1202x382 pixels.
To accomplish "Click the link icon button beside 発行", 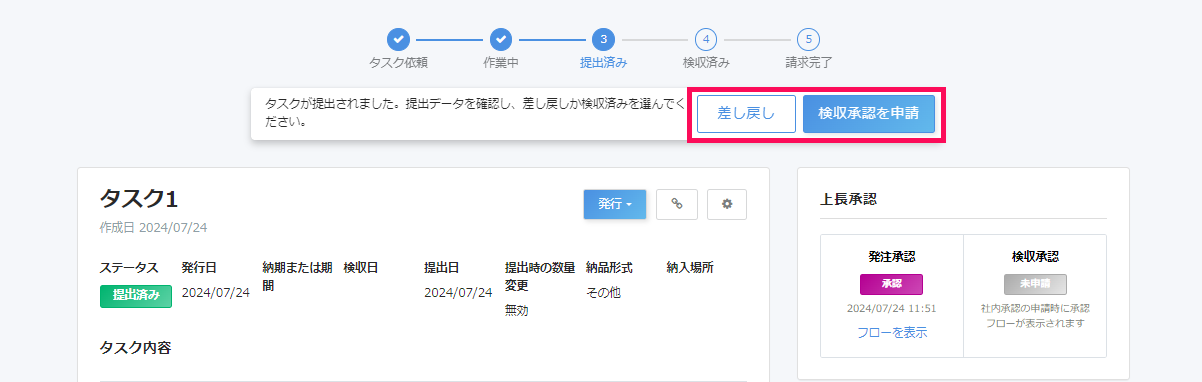I will point(677,204).
